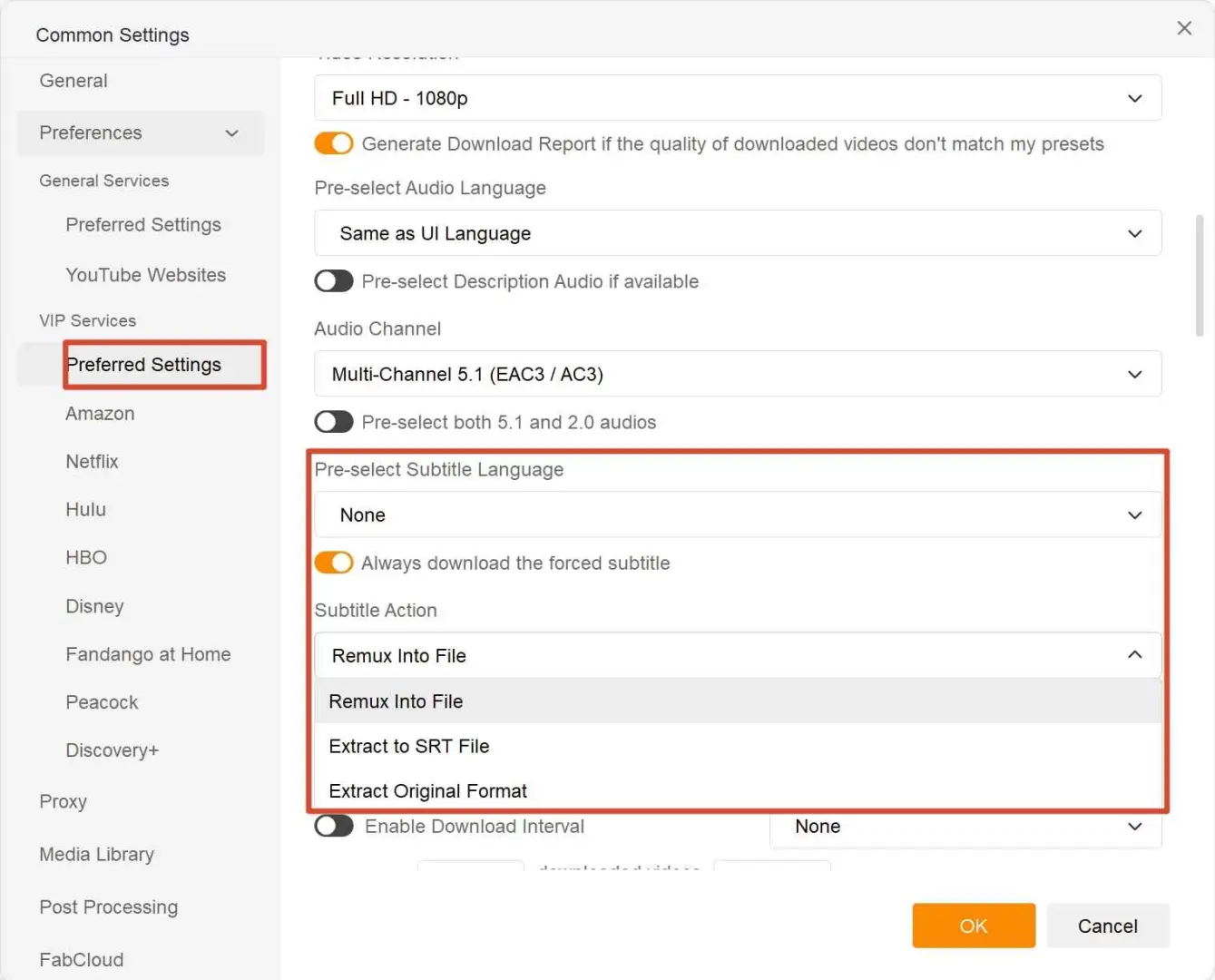Open Amazon service settings
Screen dimensions: 1215x980
click(100, 414)
